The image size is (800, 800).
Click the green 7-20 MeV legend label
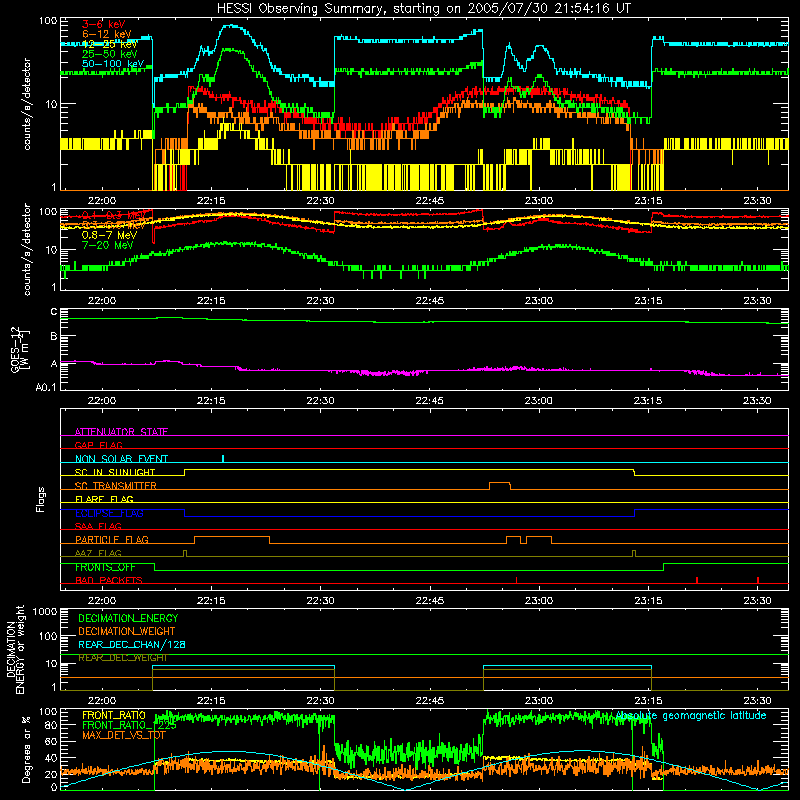point(108,245)
